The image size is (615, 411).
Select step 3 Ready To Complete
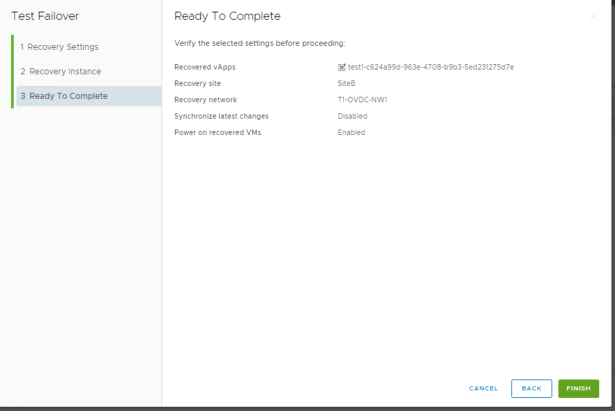pyautogui.click(x=68, y=96)
